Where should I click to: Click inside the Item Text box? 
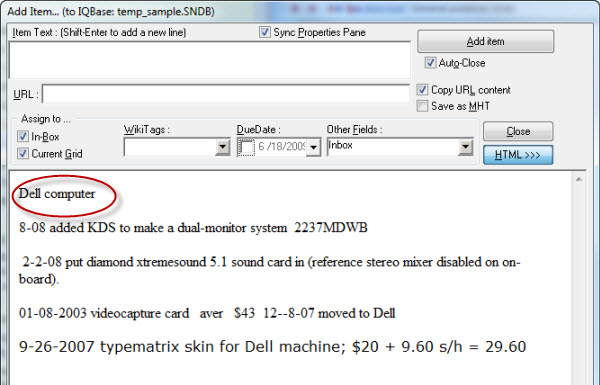210,60
